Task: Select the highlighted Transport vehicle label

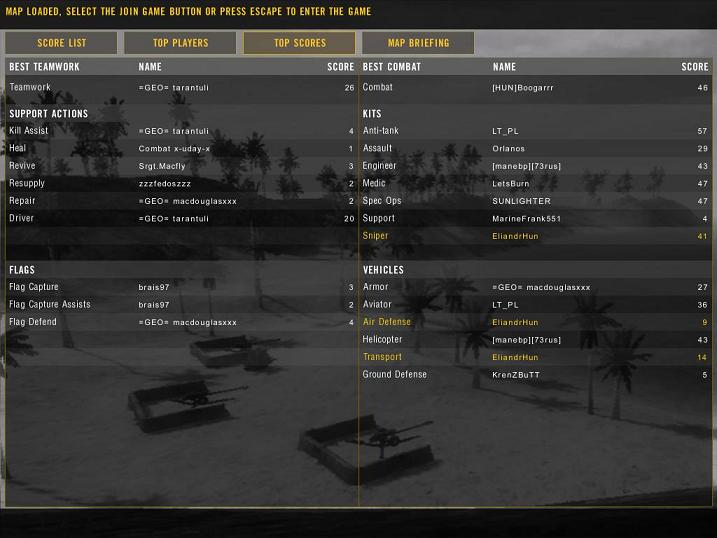Action: (x=382, y=357)
